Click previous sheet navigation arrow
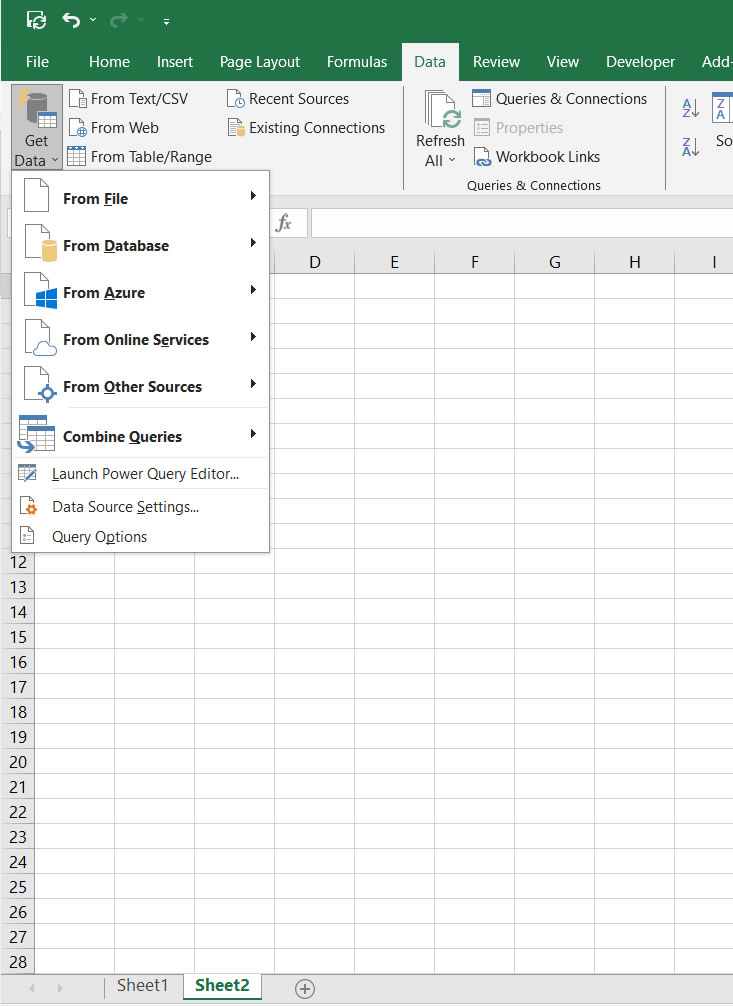Viewport: 733px width, 1006px height. 31,989
